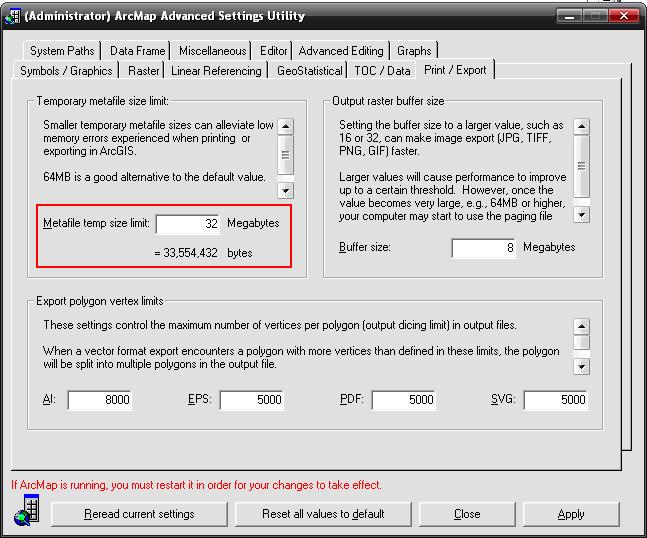Click down arrow of raster buffer description scrollbar
647x538 pixels.
pyautogui.click(x=581, y=215)
